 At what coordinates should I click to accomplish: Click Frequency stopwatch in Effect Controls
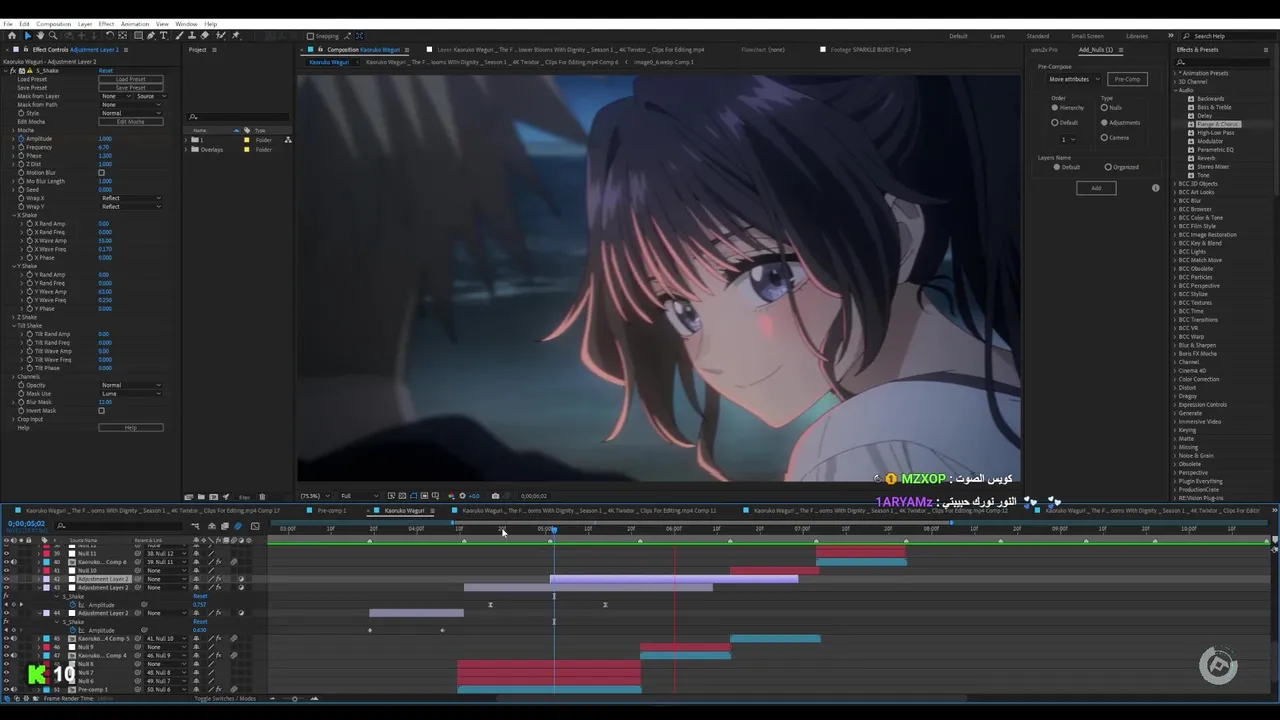(x=21, y=147)
